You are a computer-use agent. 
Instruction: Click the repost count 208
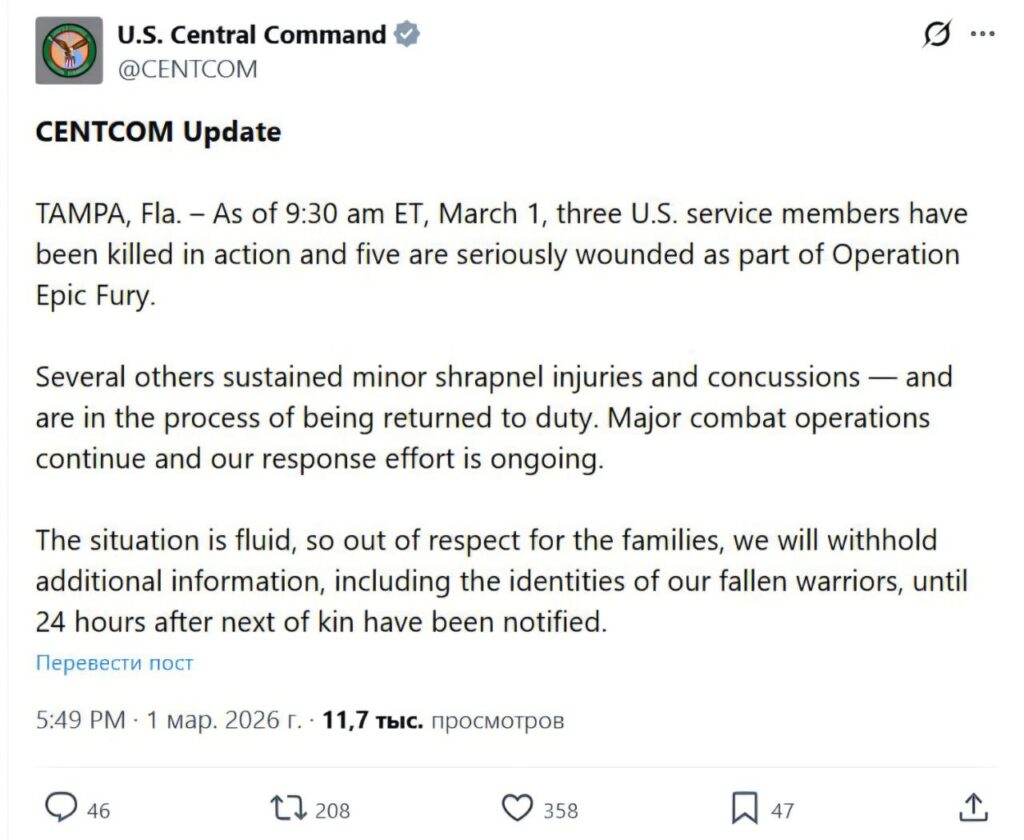tap(332, 809)
